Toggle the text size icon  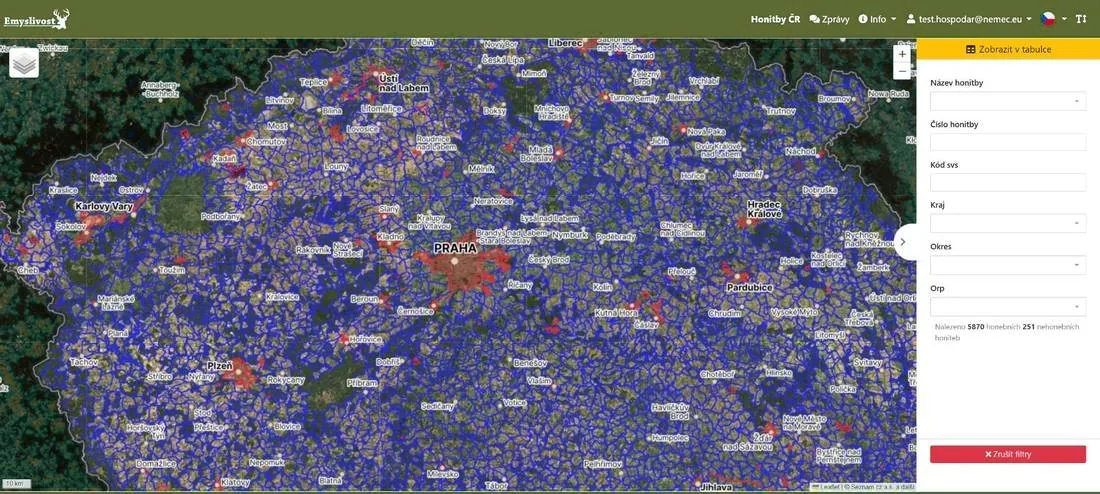click(1080, 19)
